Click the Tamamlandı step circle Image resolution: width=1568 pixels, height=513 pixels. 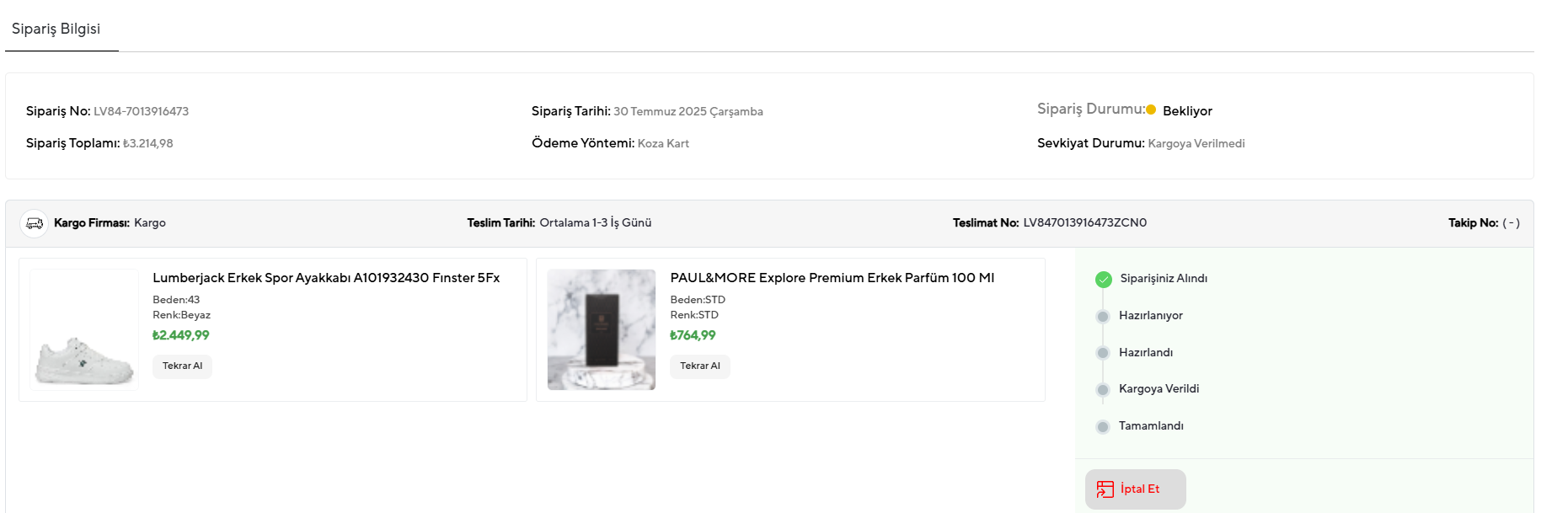pyautogui.click(x=1103, y=427)
